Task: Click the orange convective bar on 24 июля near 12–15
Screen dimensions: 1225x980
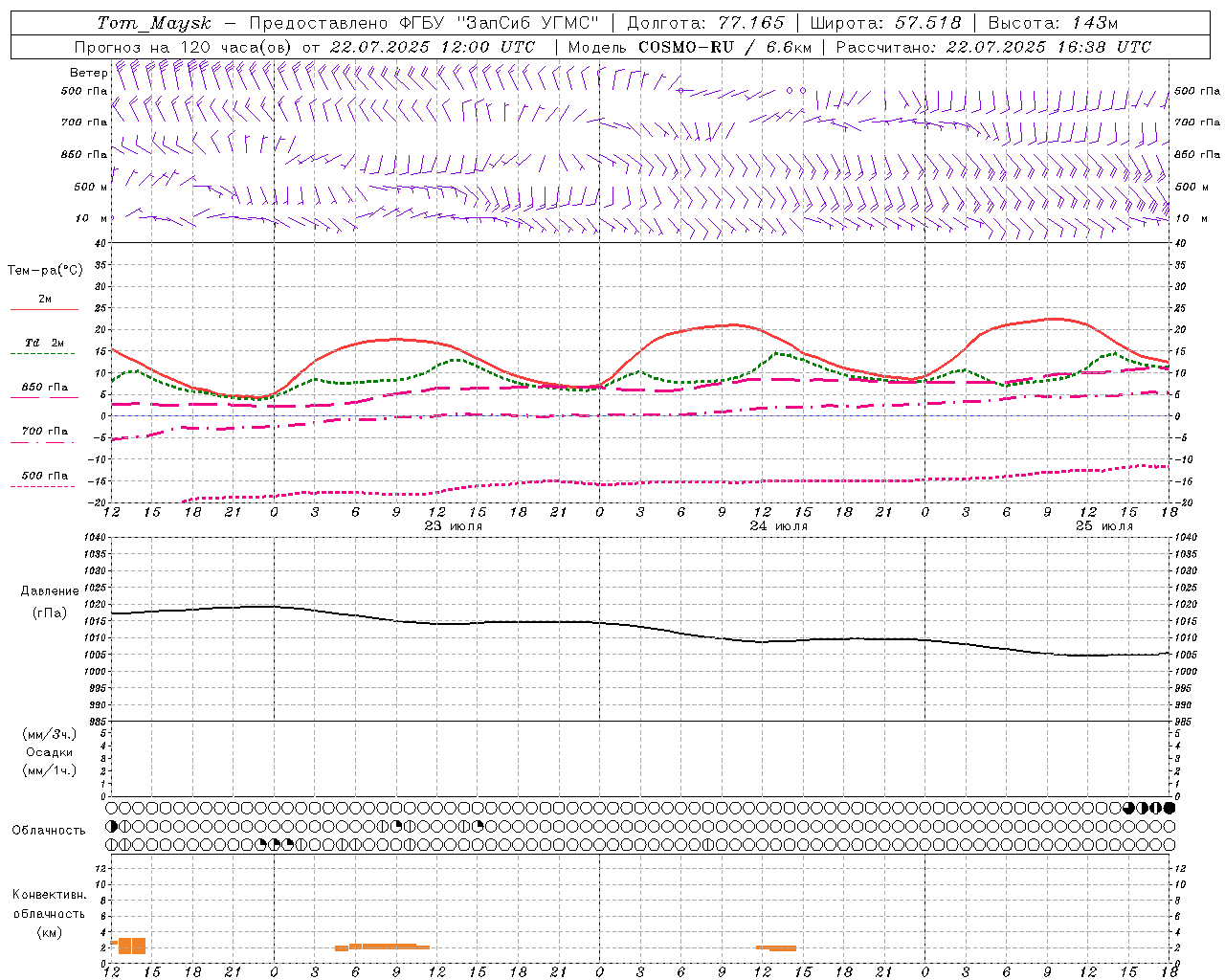Action: (776, 947)
